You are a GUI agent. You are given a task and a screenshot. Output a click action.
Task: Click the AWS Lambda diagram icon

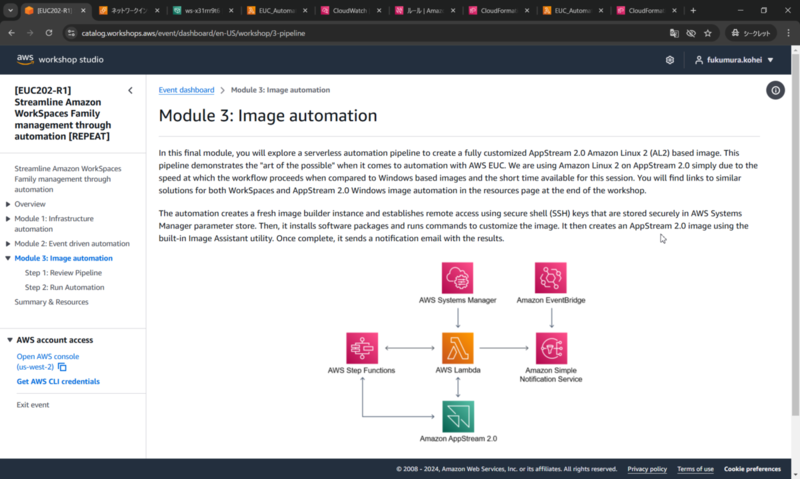458,348
